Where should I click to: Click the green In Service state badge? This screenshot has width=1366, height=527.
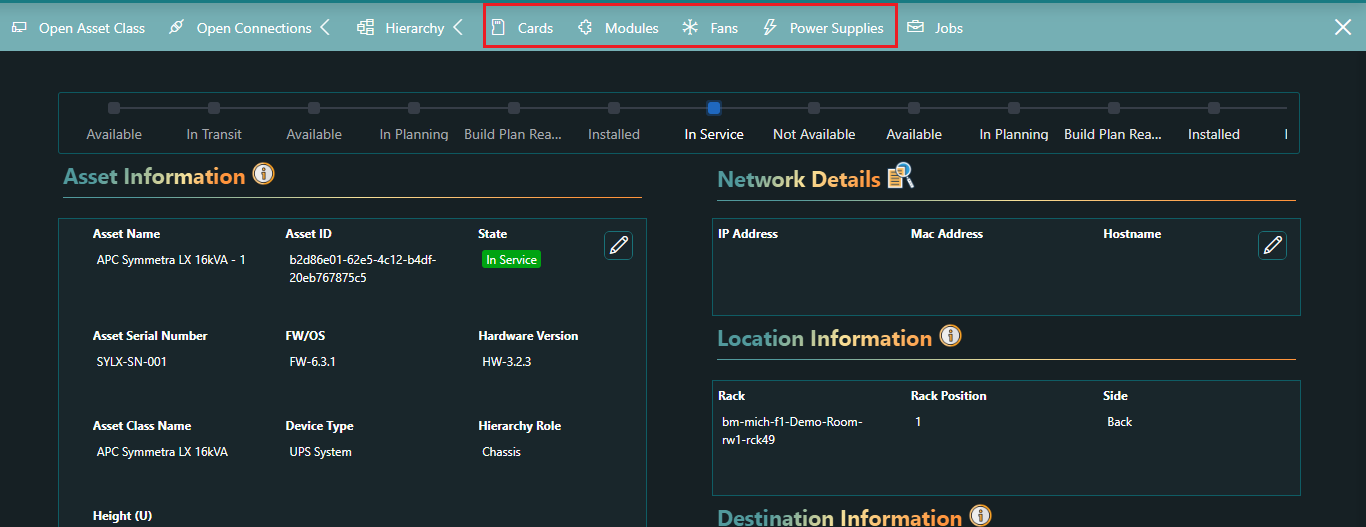(511, 260)
